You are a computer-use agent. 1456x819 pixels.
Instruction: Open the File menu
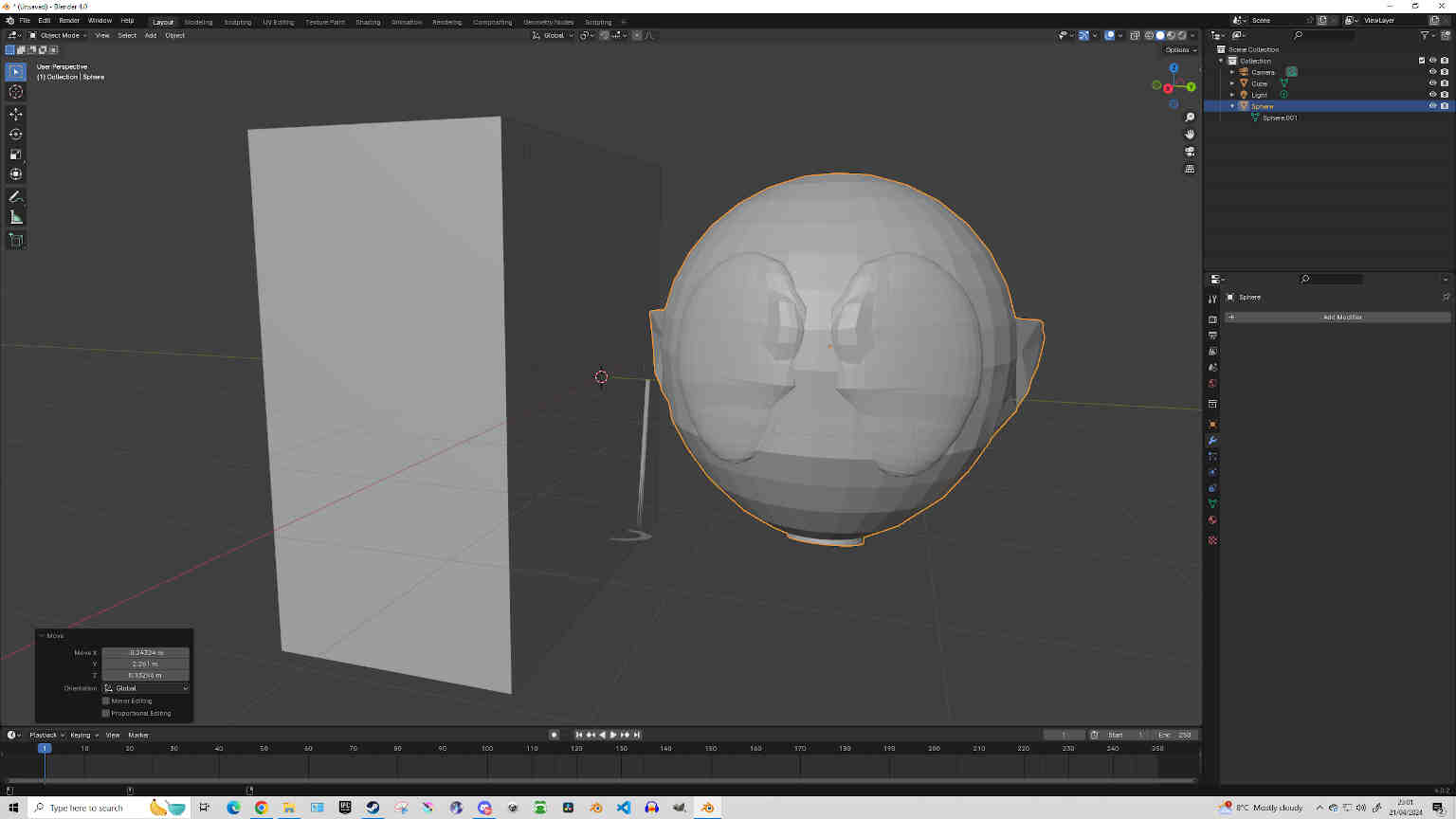coord(25,20)
